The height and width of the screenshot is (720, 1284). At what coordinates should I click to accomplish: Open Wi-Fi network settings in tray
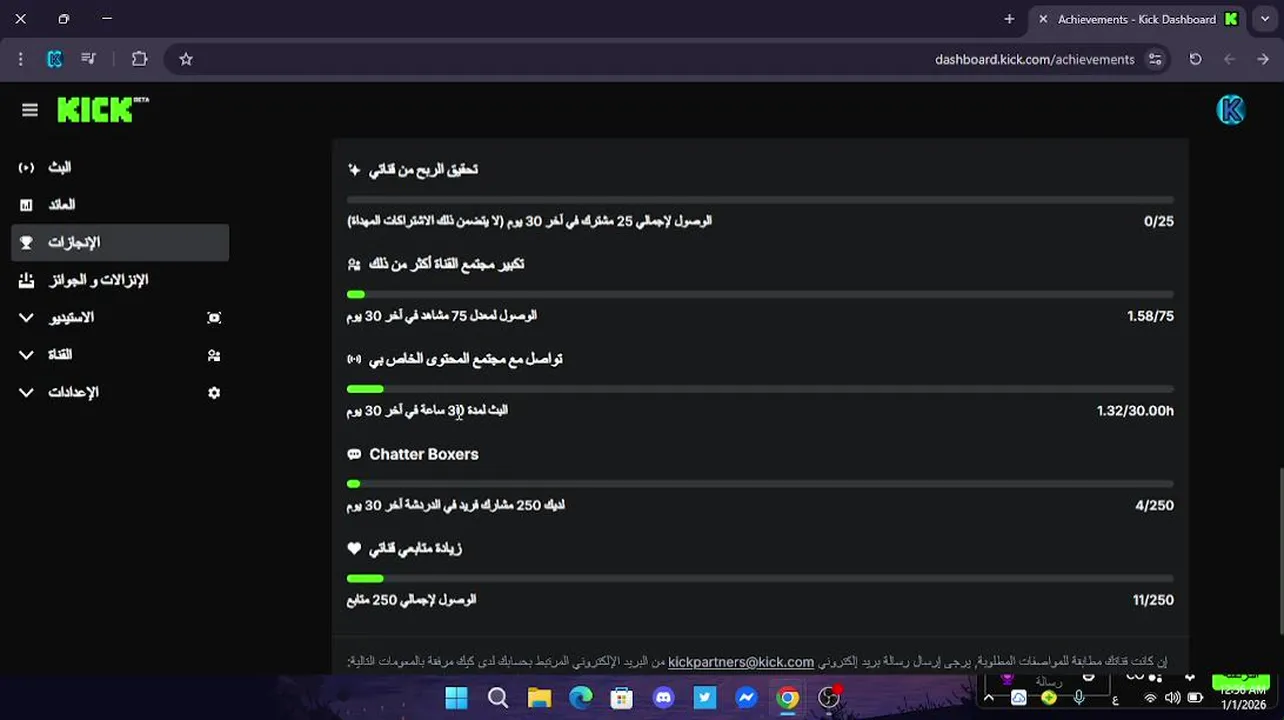(1151, 698)
